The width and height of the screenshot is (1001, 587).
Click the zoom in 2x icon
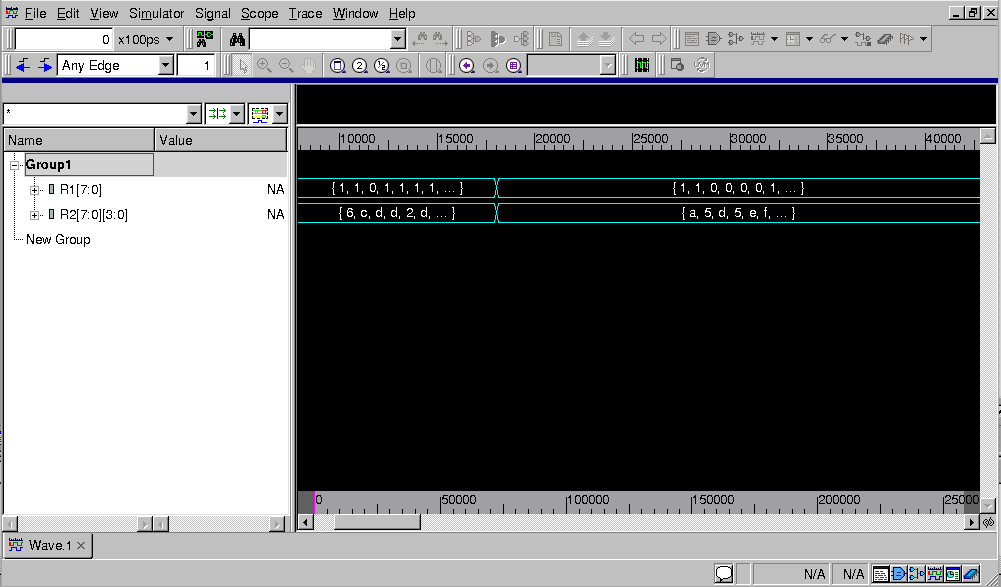[359, 65]
